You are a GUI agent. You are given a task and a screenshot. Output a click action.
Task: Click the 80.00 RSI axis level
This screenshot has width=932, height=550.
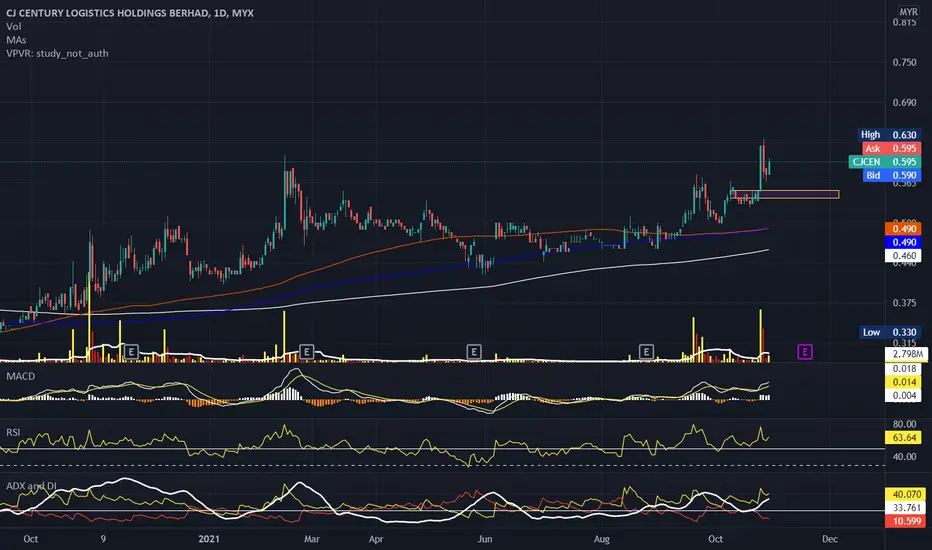click(x=904, y=424)
